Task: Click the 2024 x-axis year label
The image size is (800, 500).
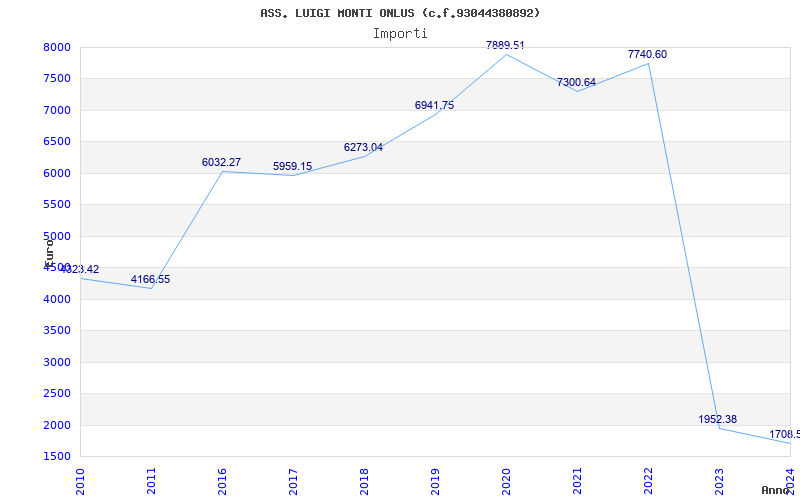Action: (x=790, y=481)
